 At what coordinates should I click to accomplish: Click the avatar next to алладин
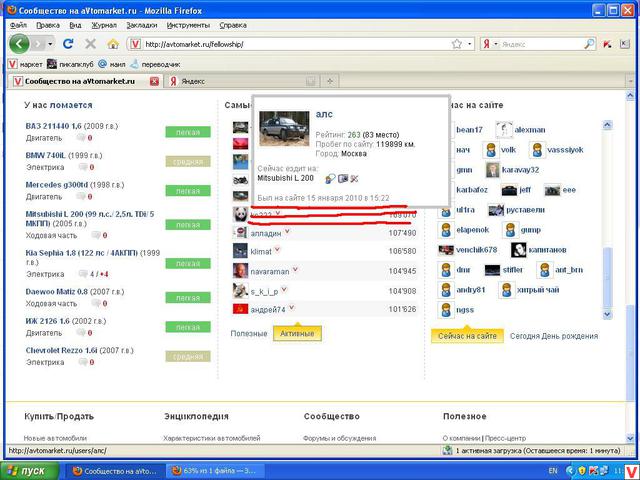pyautogui.click(x=240, y=233)
